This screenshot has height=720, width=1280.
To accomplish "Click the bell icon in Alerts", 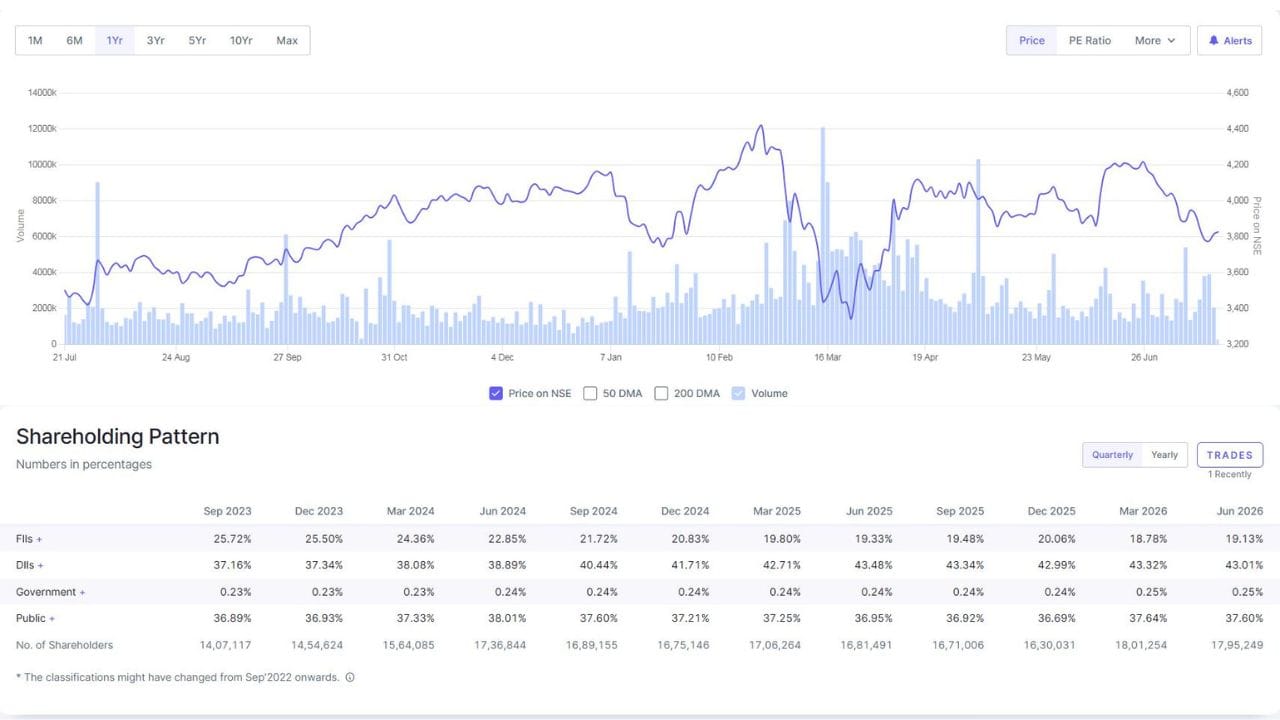I will coord(1214,41).
